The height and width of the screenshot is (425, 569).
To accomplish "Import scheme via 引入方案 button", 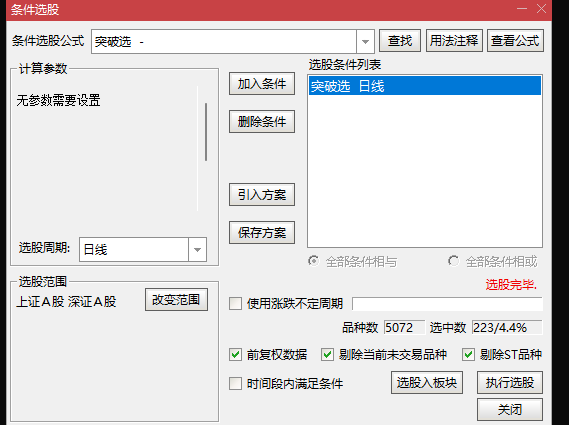I will [262, 195].
